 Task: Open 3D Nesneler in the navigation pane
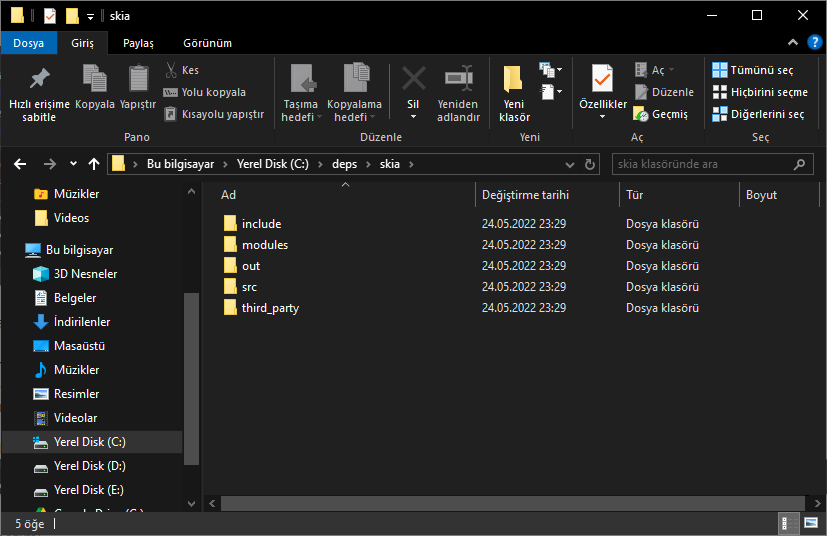(85, 274)
